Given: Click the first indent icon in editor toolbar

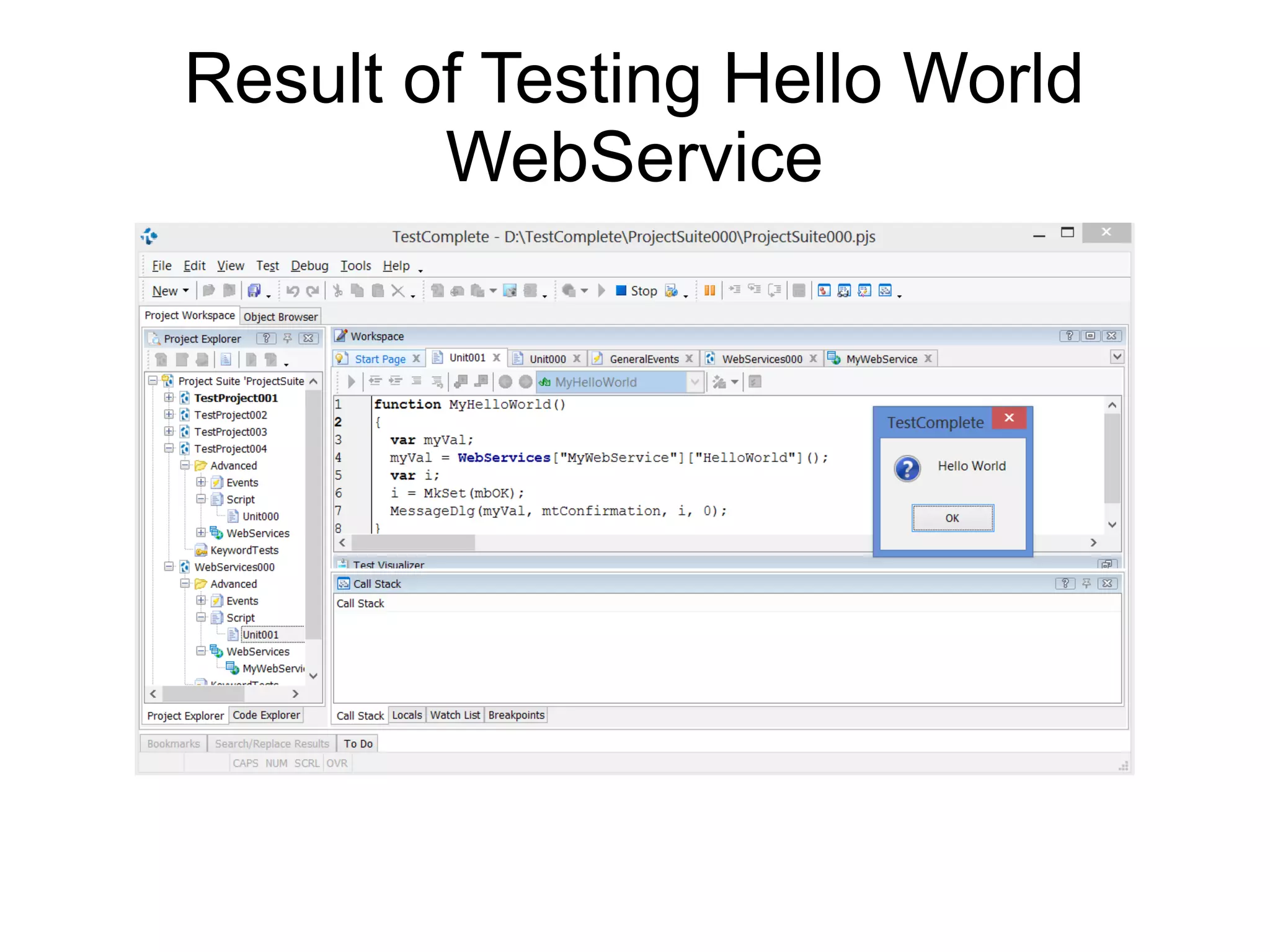Looking at the screenshot, I should (375, 382).
